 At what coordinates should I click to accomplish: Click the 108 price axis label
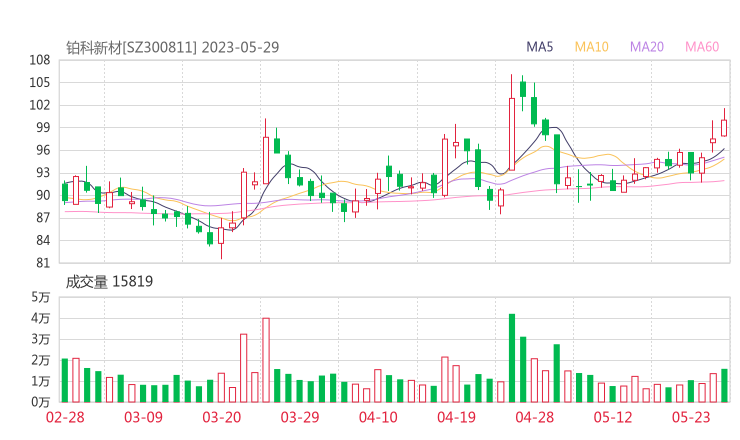40,60
